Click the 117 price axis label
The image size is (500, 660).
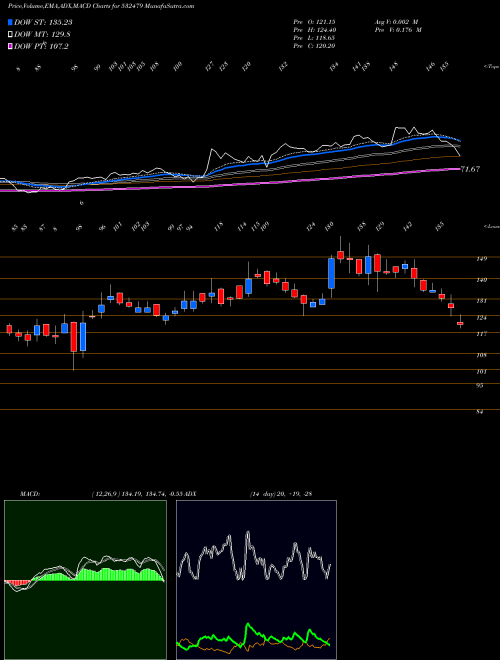(x=482, y=334)
